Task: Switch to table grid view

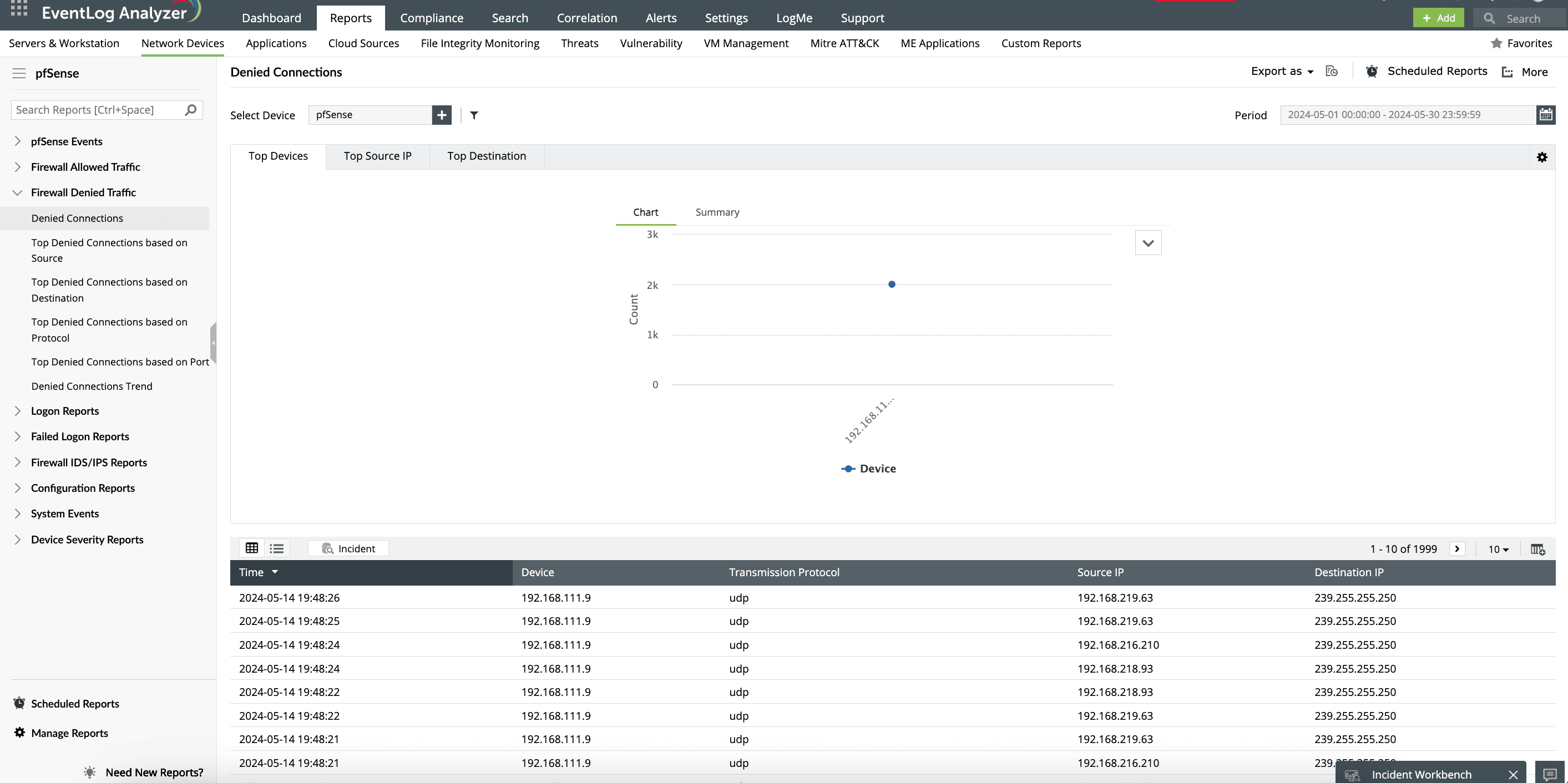Action: (x=251, y=548)
